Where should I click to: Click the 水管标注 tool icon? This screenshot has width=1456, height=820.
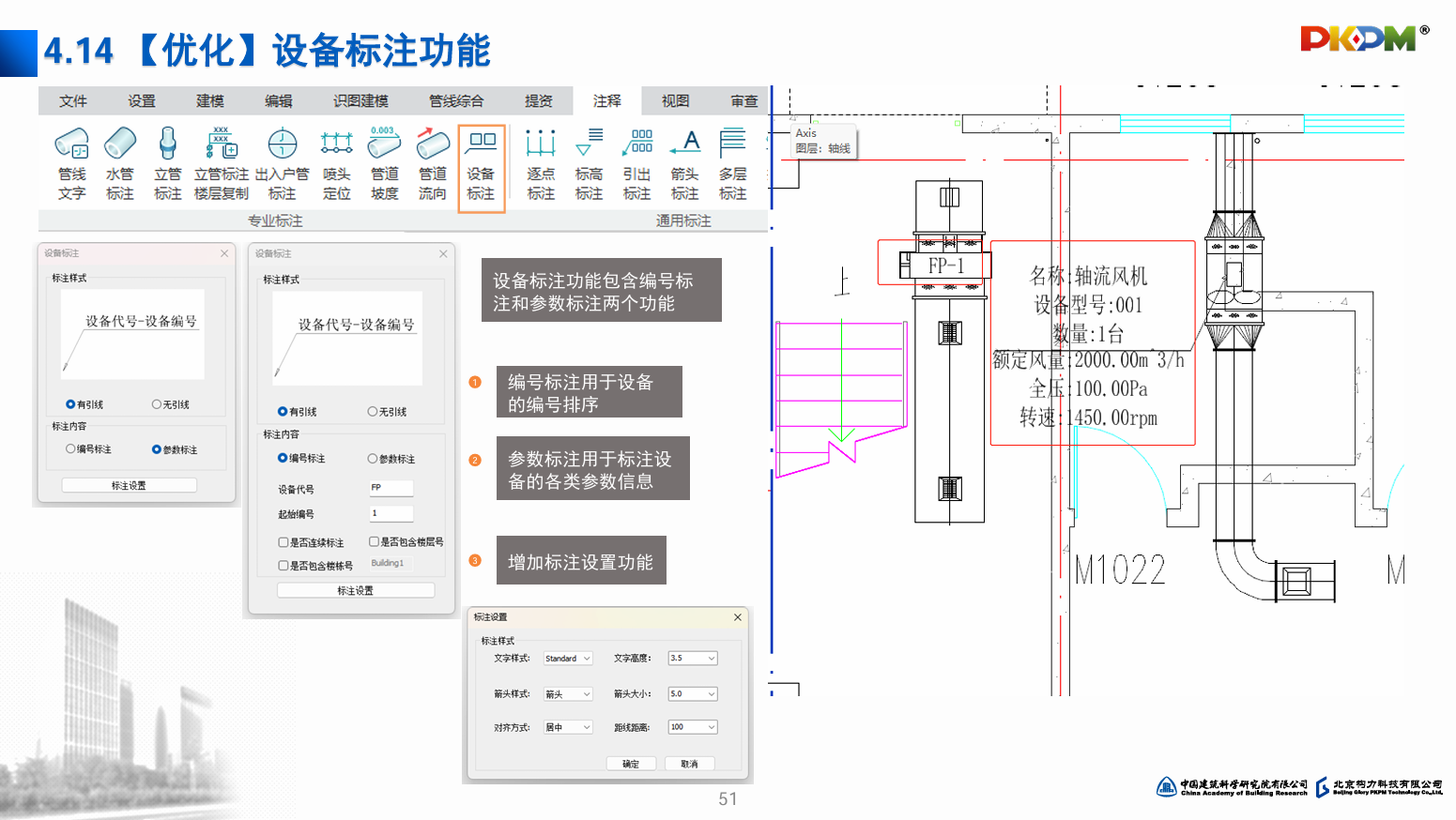click(x=120, y=165)
